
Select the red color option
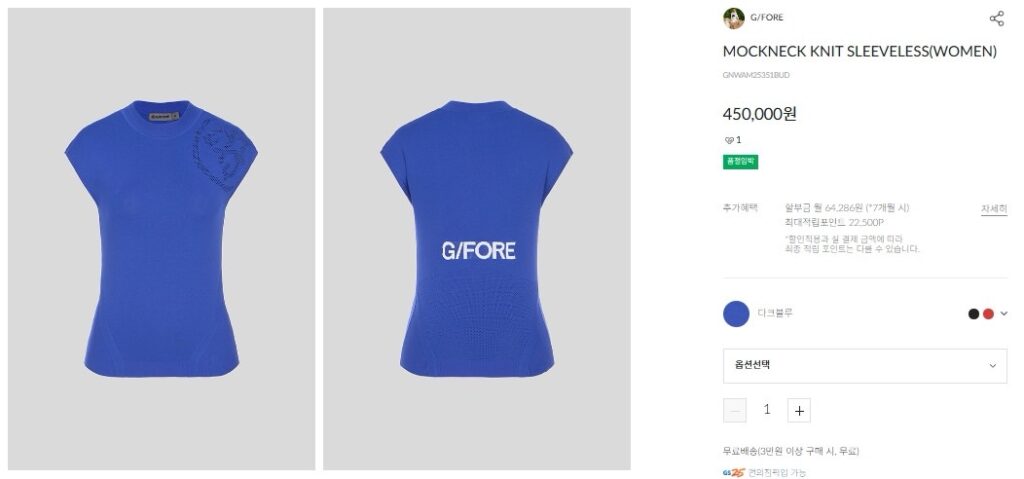coord(988,314)
